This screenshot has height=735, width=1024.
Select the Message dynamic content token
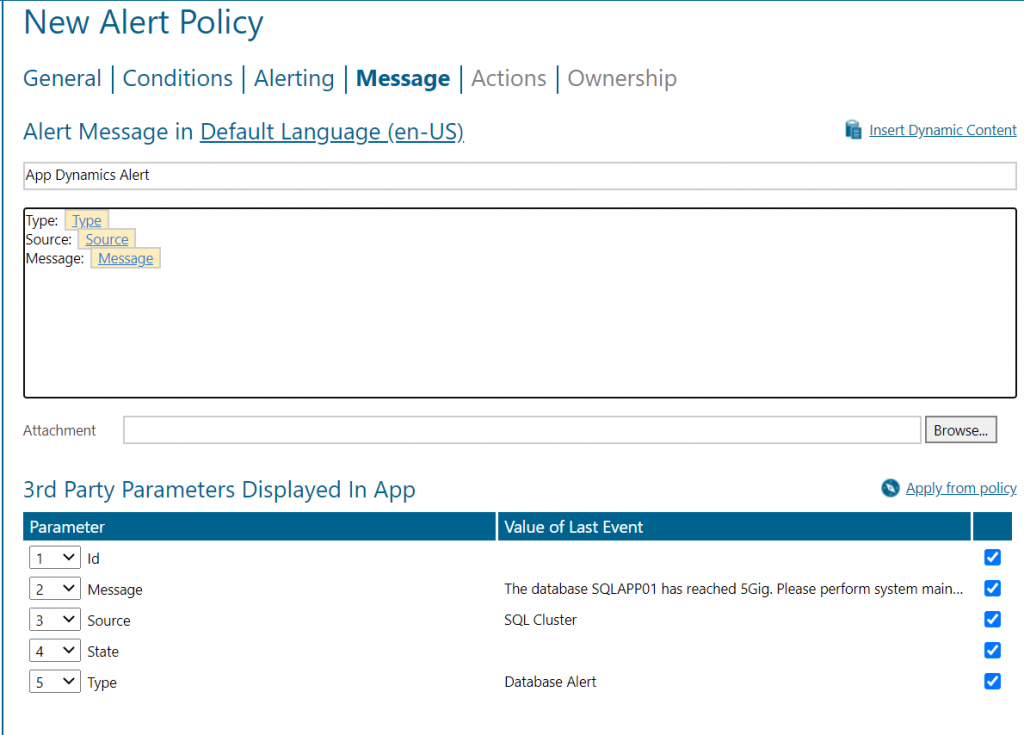click(124, 258)
